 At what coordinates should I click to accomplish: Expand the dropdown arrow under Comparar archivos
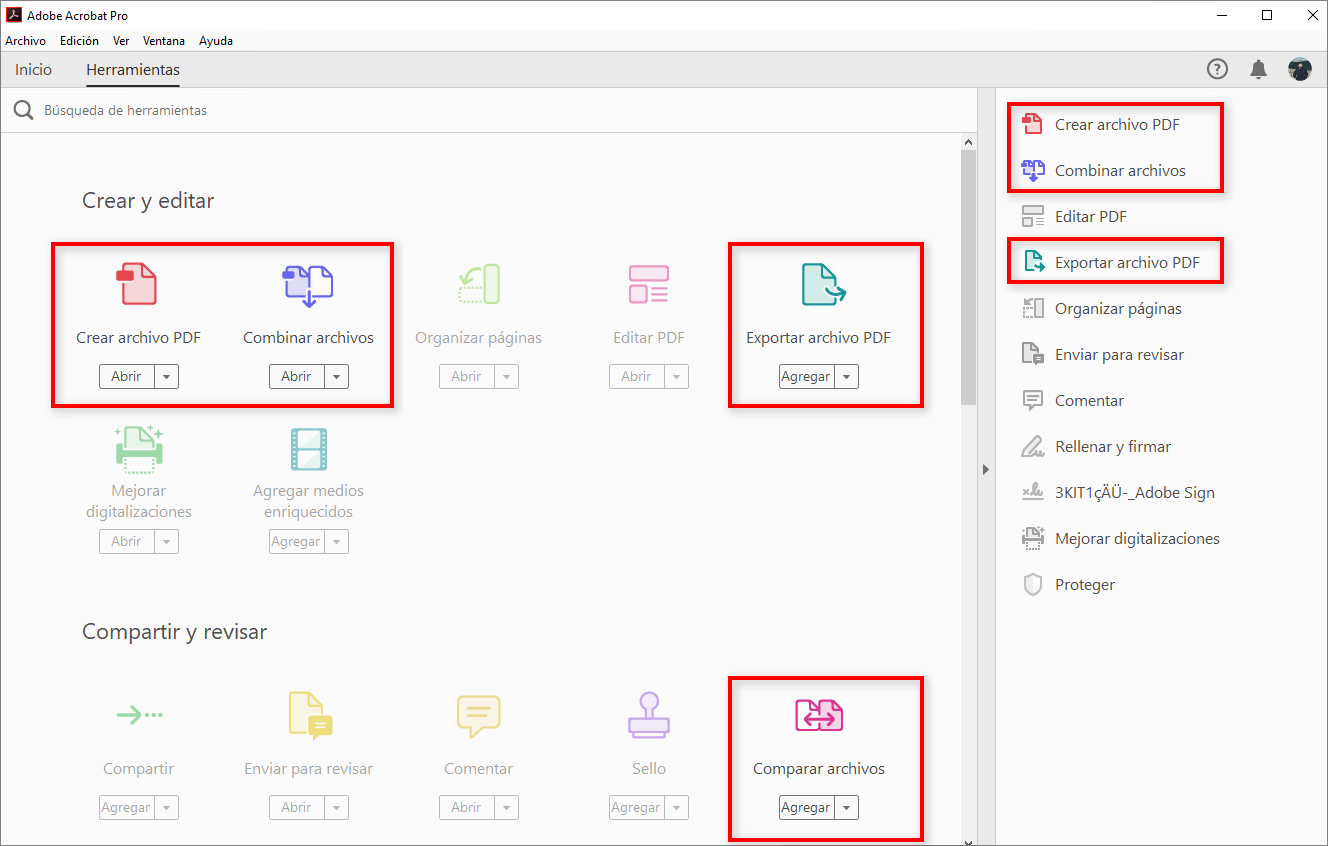click(846, 808)
